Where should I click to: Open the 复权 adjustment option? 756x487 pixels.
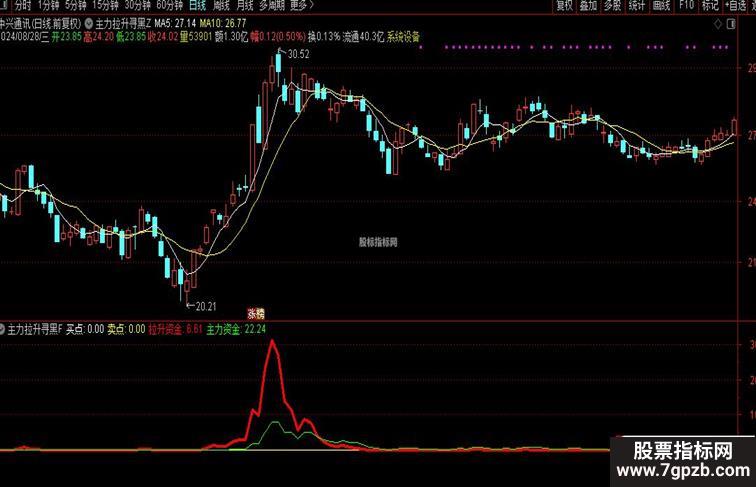(x=564, y=6)
